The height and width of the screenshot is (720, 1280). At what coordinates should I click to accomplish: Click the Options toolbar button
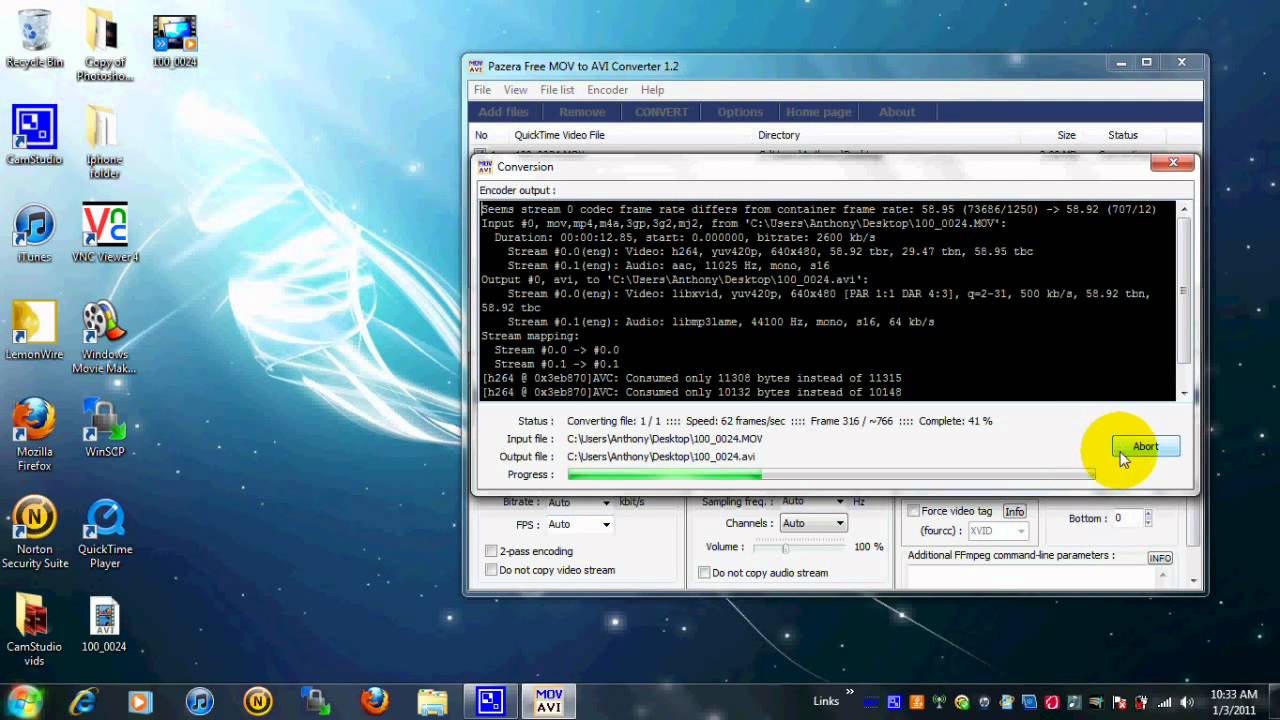click(x=740, y=112)
